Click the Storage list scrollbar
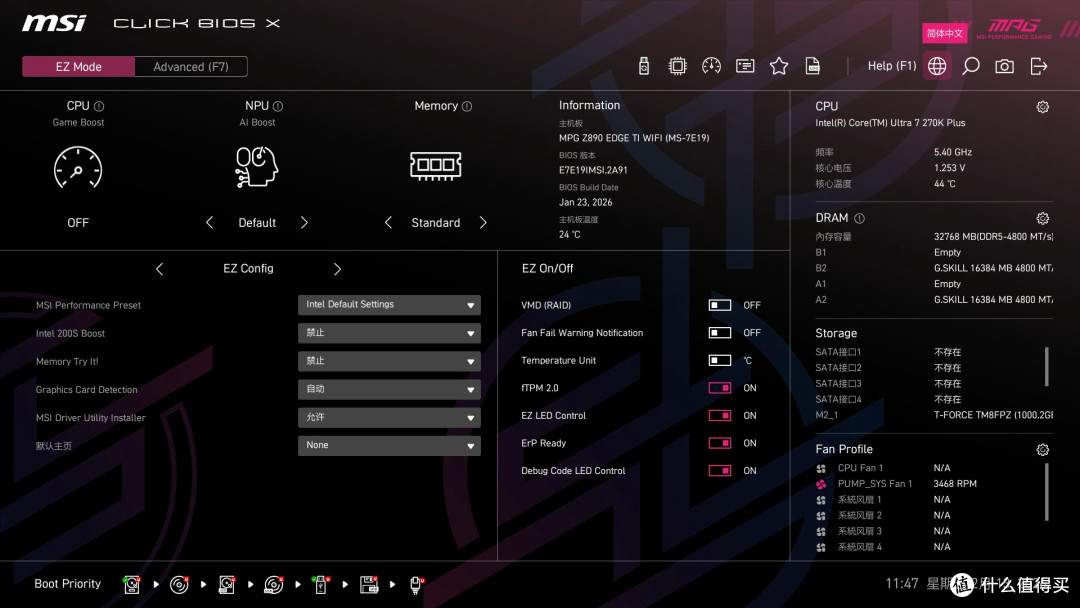Image resolution: width=1080 pixels, height=608 pixels. pyautogui.click(x=1047, y=366)
